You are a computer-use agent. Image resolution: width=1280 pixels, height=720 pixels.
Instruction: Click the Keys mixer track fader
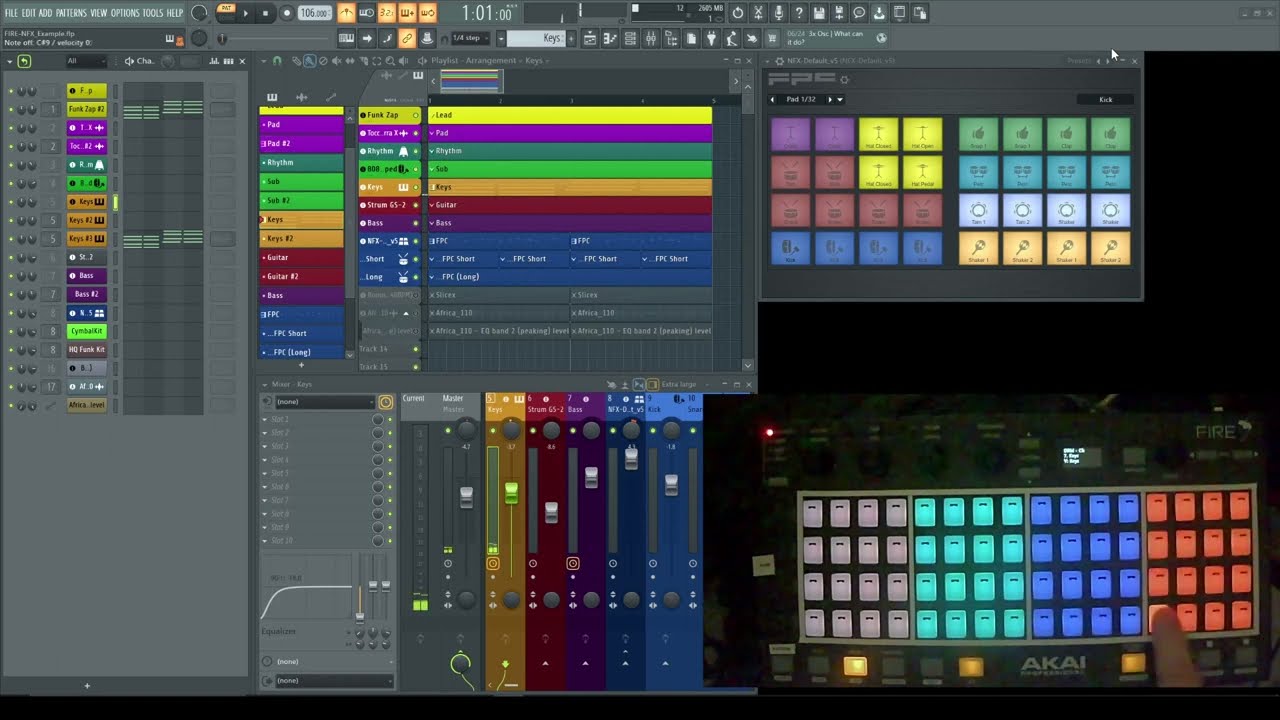pyautogui.click(x=511, y=492)
